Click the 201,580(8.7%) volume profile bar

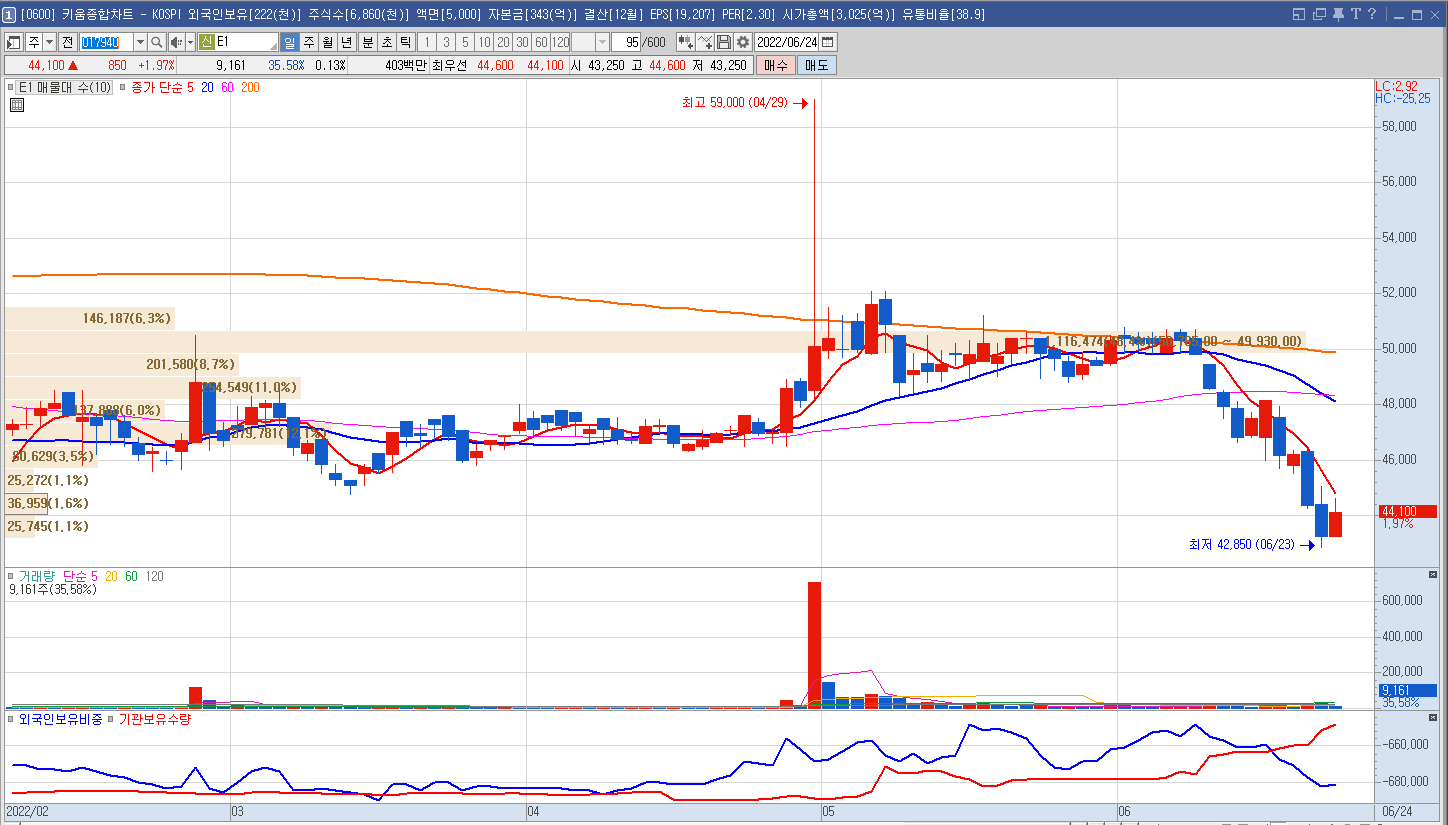(121, 365)
